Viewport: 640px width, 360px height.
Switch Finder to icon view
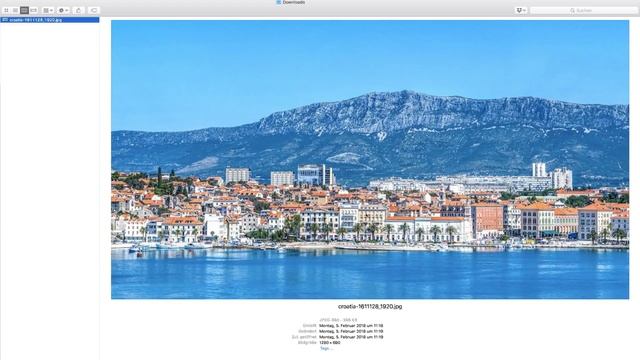[x=6, y=10]
